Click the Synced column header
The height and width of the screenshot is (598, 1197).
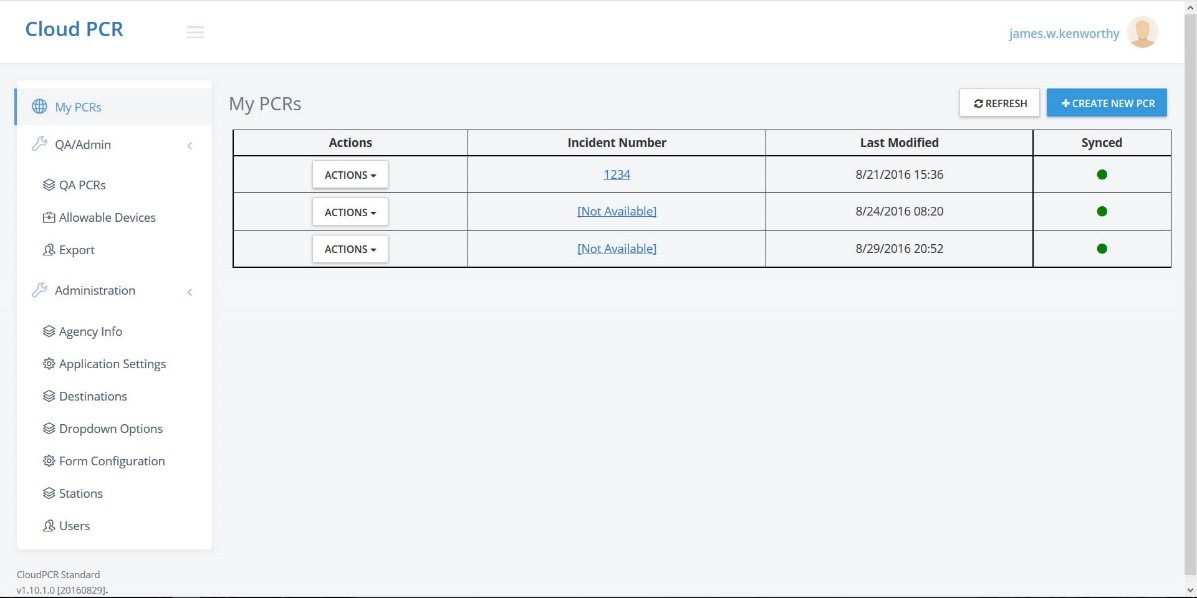pyautogui.click(x=1102, y=142)
